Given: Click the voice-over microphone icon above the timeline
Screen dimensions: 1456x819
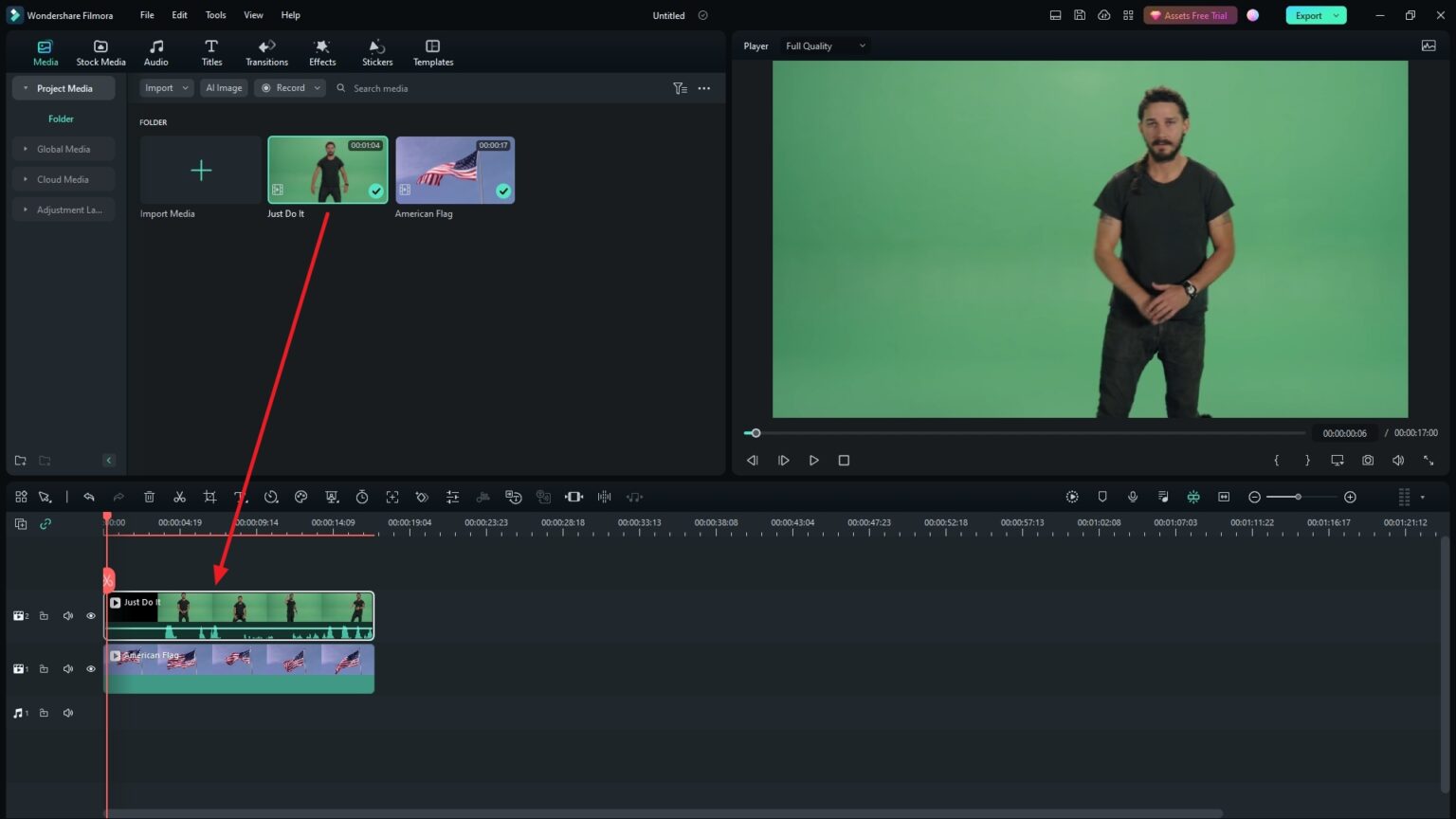Looking at the screenshot, I should 1133,496.
